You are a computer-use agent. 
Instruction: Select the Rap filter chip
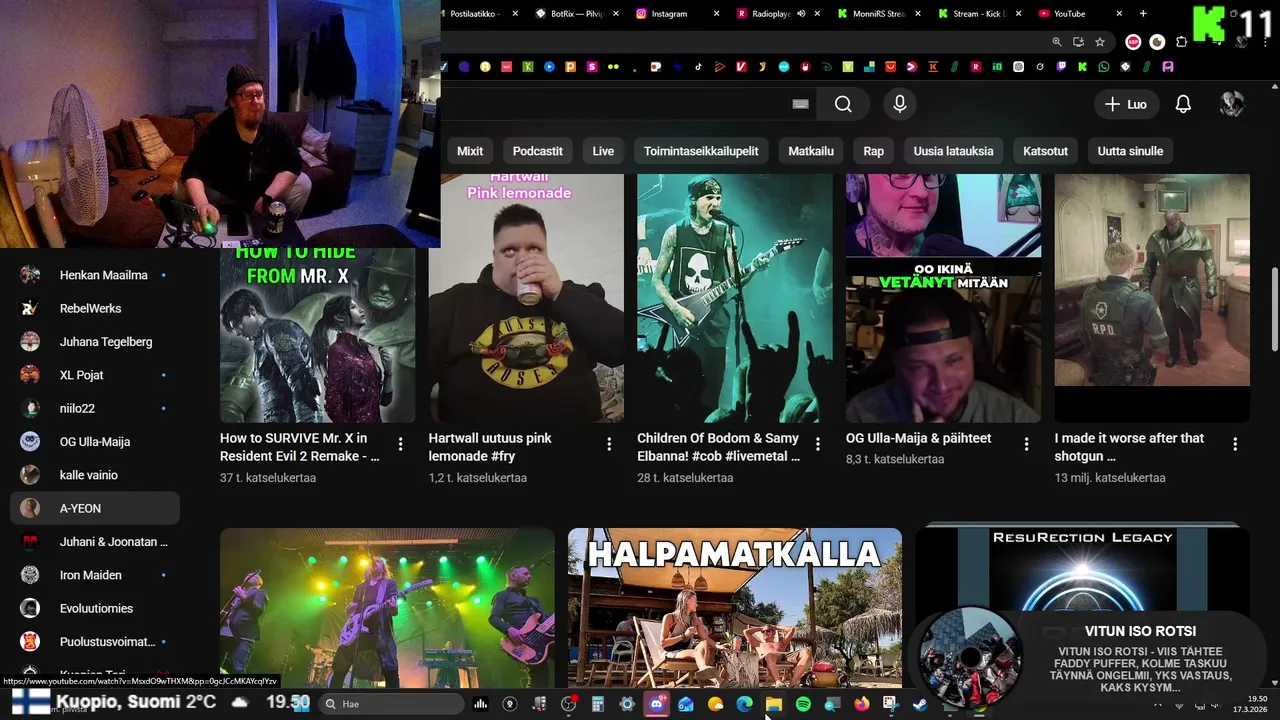874,151
